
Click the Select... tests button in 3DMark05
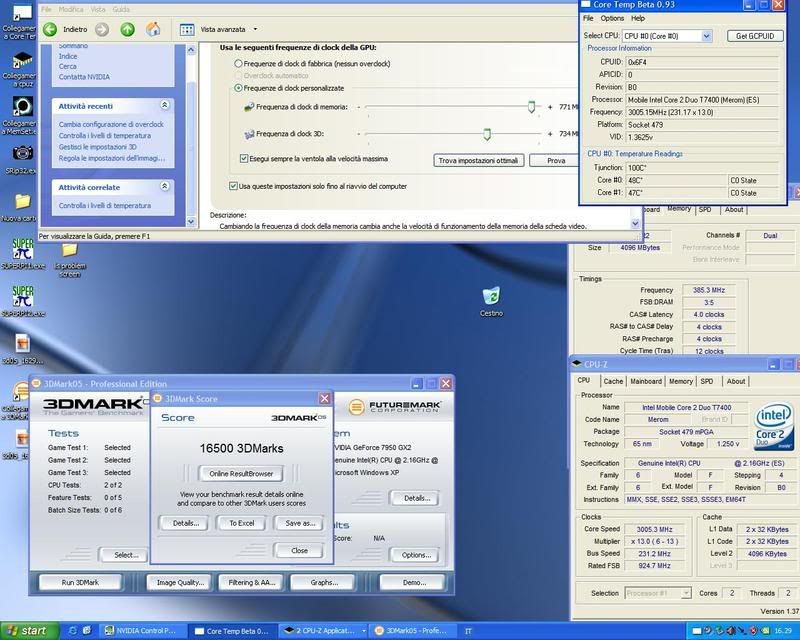click(x=125, y=555)
